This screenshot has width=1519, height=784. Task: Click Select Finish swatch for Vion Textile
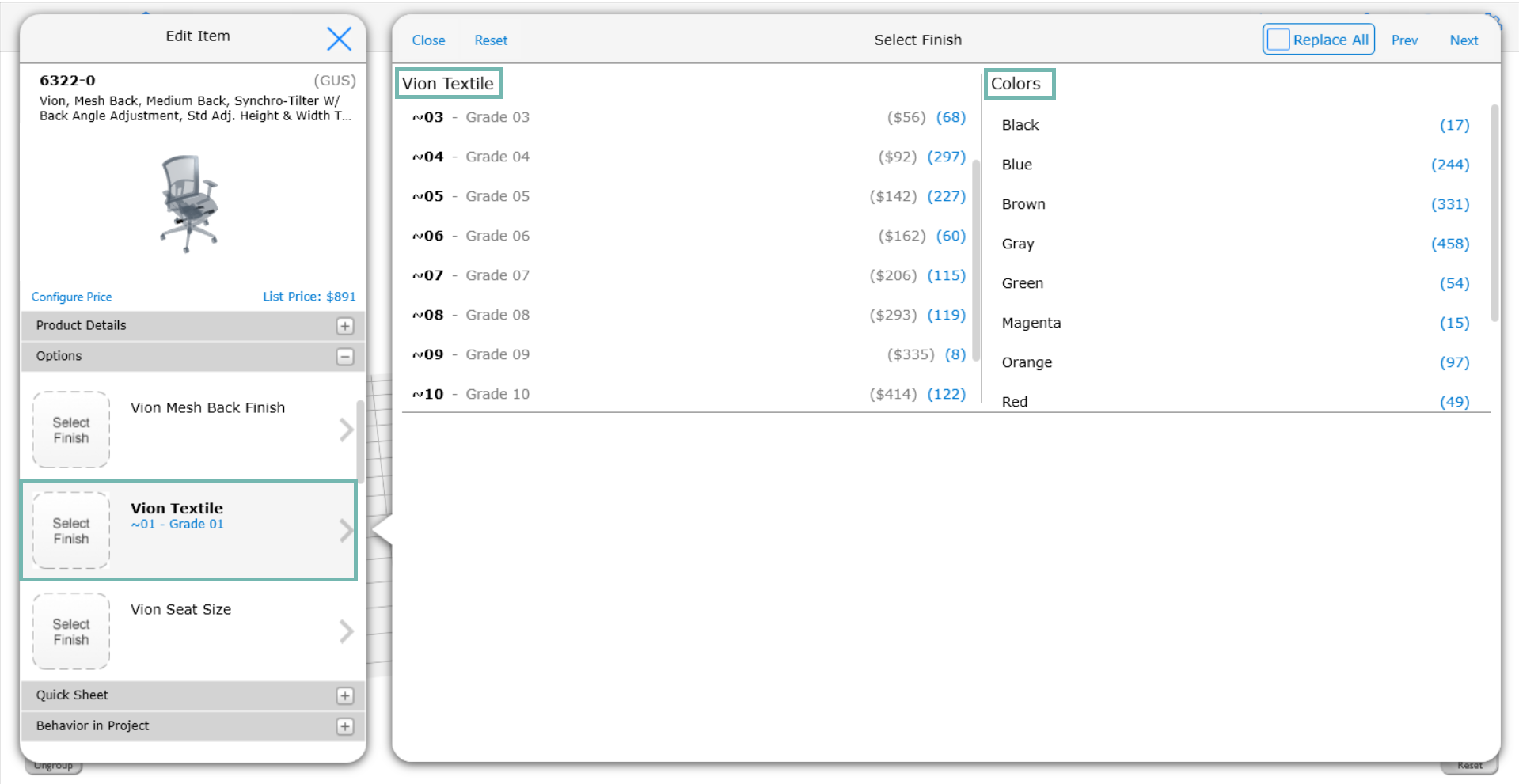click(x=71, y=531)
